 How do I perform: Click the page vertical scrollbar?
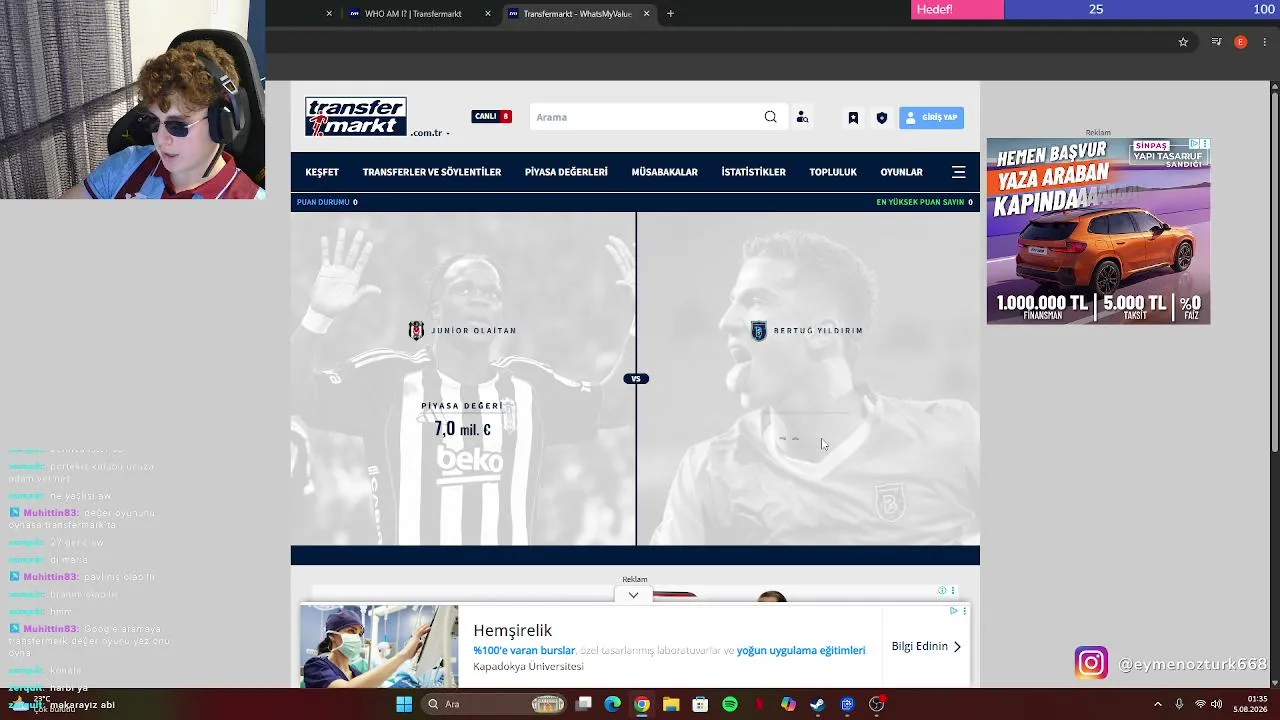click(x=1275, y=270)
